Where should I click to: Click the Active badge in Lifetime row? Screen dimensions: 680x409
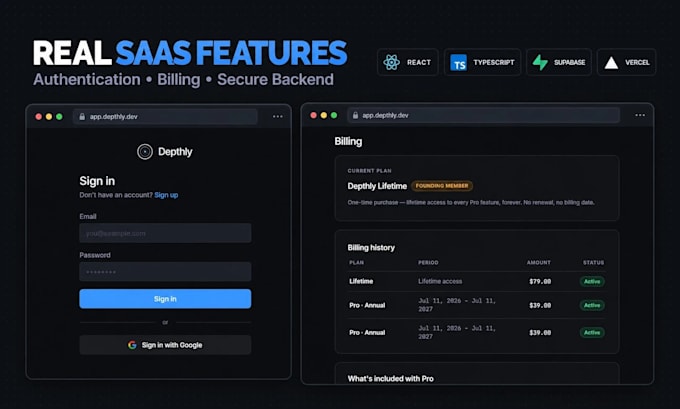(x=592, y=281)
